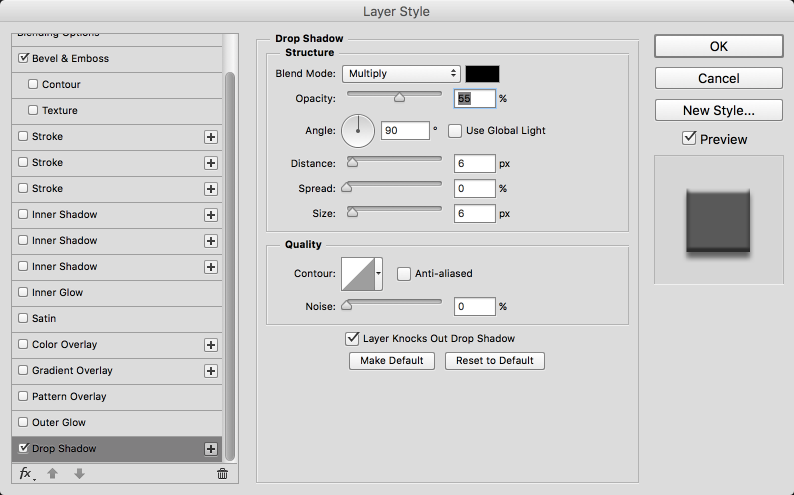
Task: Click the trash icon to delete effect
Action: tap(222, 474)
